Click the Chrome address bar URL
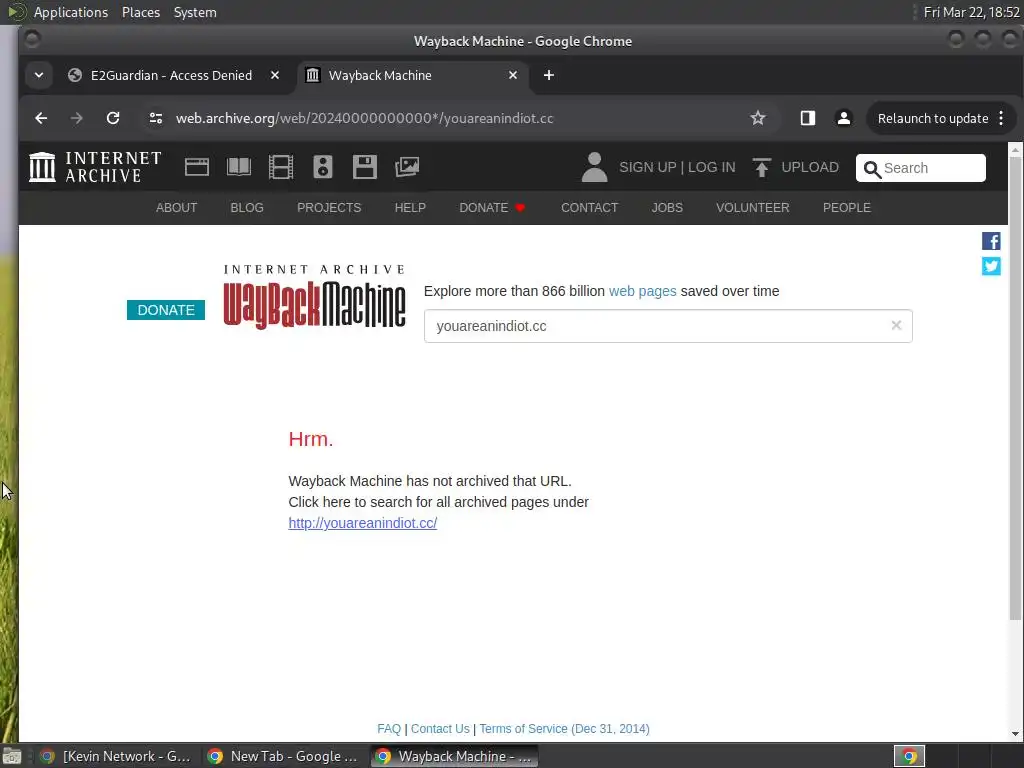Image resolution: width=1024 pixels, height=768 pixels. pos(364,118)
